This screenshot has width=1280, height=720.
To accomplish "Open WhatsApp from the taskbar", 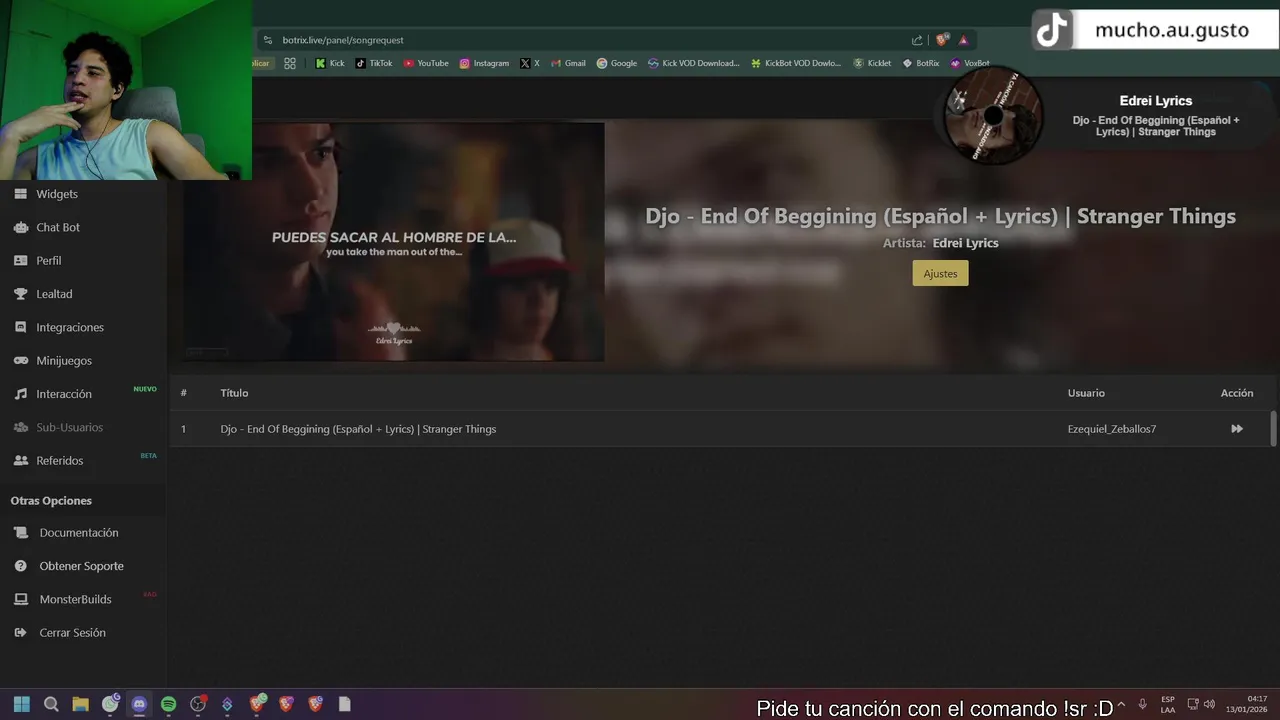I will (110, 704).
